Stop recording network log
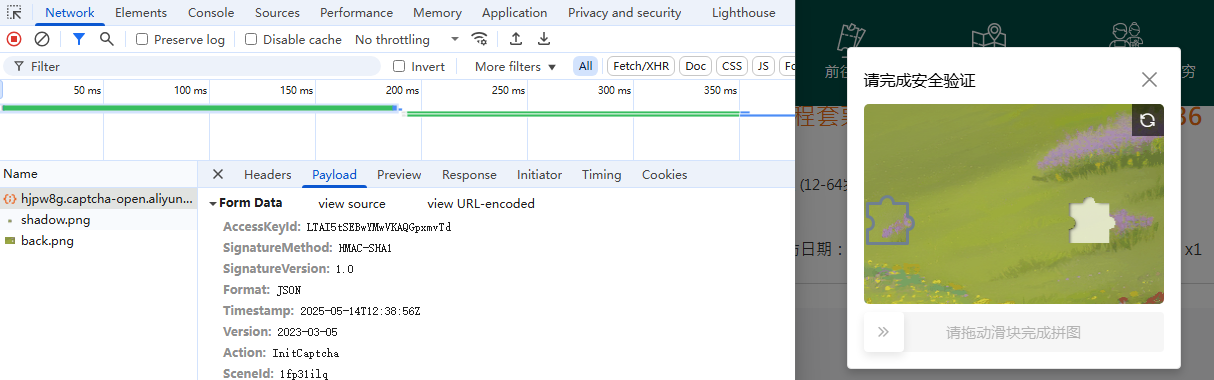The height and width of the screenshot is (380, 1214). coord(14,39)
